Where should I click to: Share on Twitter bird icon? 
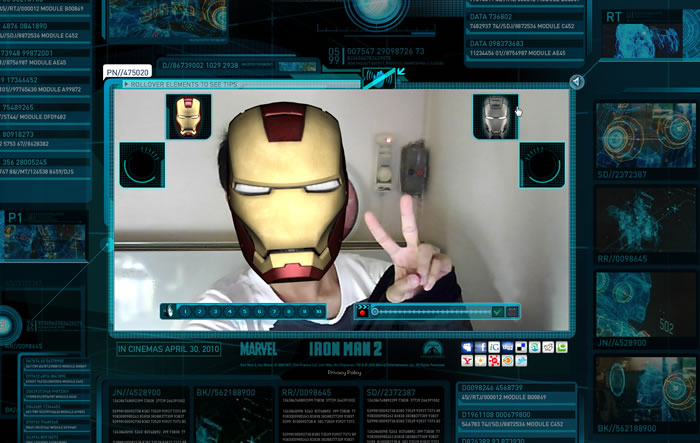tap(521, 361)
